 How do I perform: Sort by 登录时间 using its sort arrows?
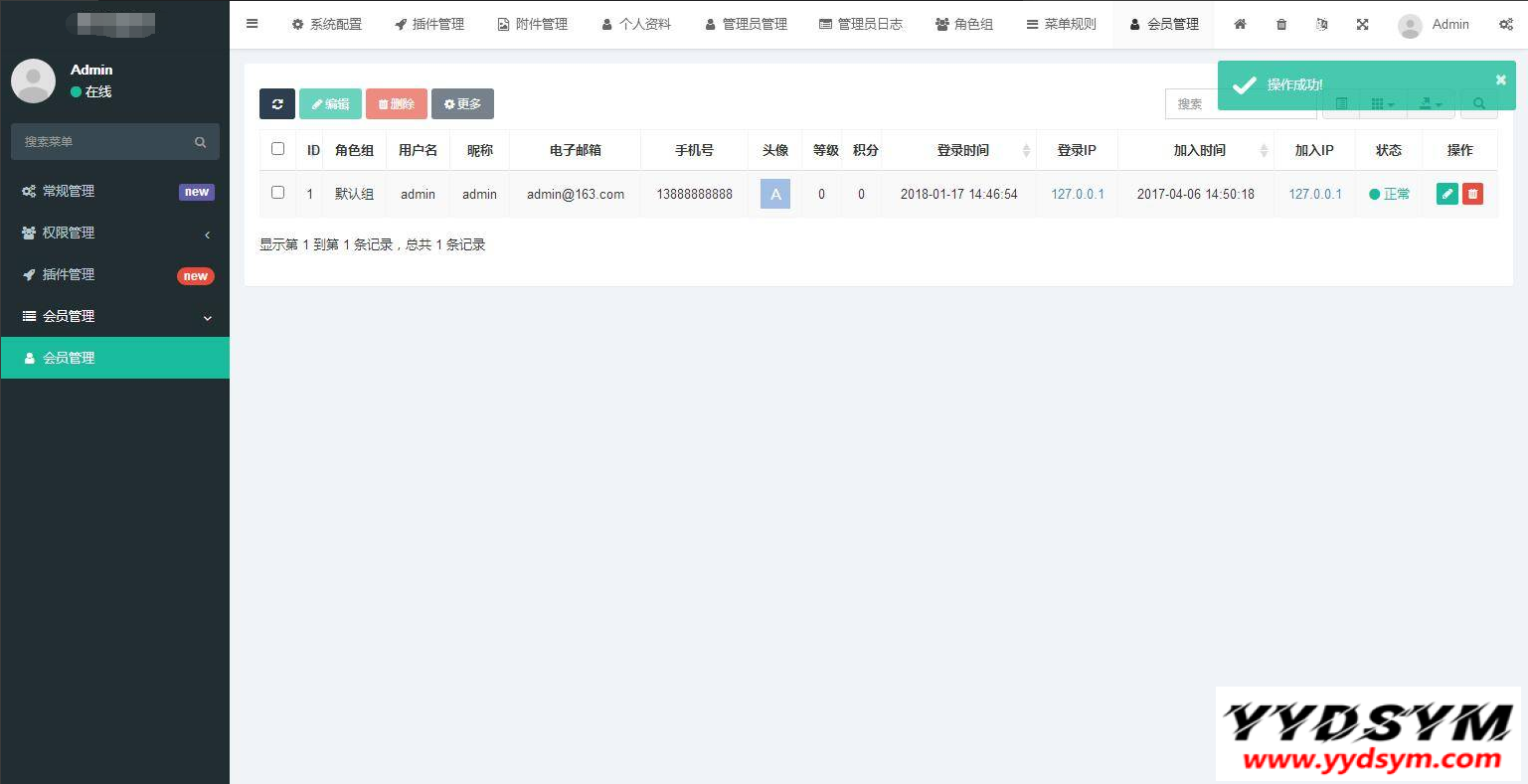[1027, 150]
